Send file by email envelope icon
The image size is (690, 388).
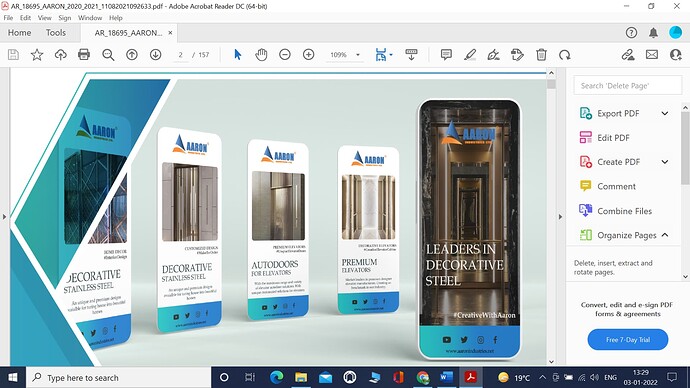pos(652,55)
